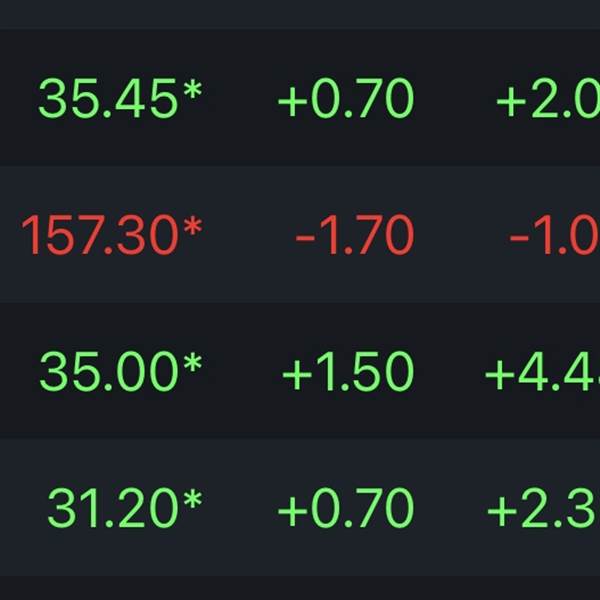Open the +2.3 percent change cell

pos(543,508)
